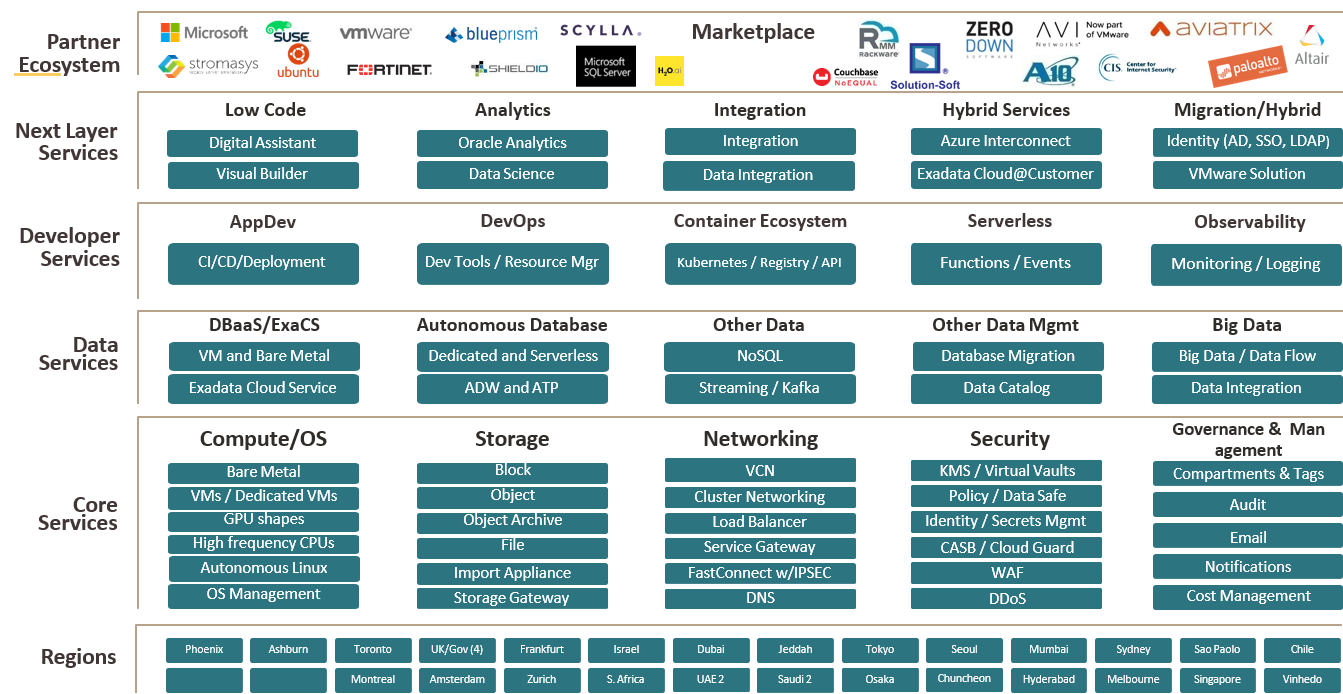The width and height of the screenshot is (1343, 694).
Task: Open the H2O.ai yellow logo
Action: pos(669,71)
